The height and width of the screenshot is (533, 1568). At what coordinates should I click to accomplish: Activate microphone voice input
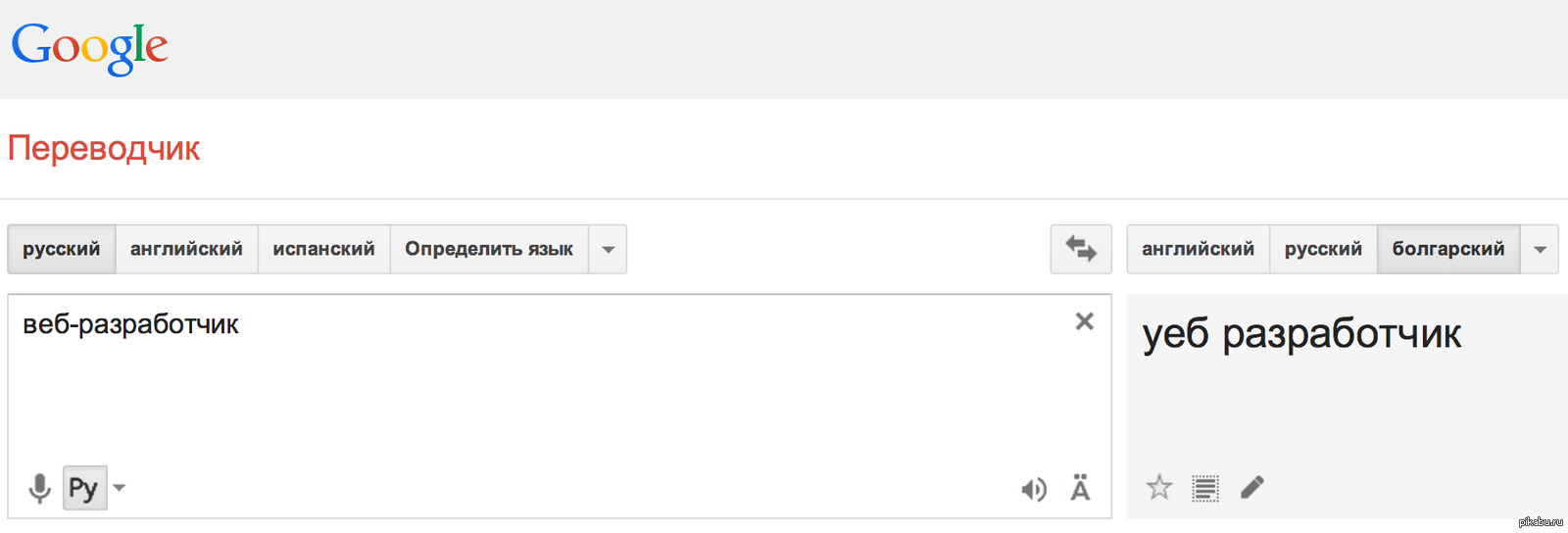39,488
